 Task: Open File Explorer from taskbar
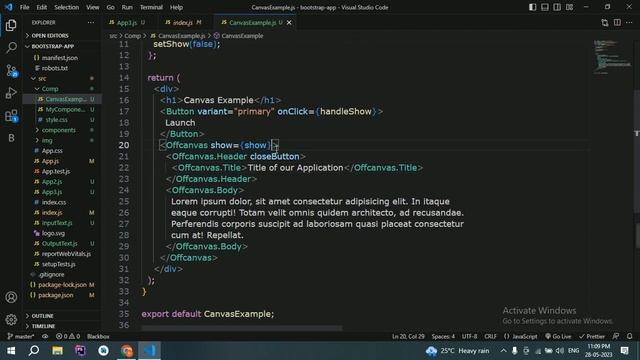[x=57, y=351]
